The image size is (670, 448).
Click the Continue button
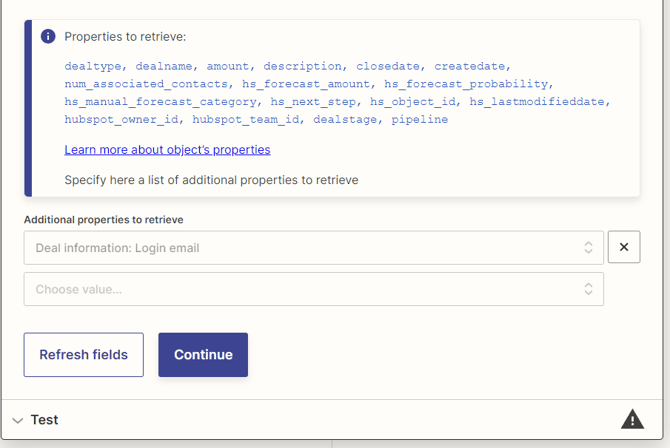203,355
